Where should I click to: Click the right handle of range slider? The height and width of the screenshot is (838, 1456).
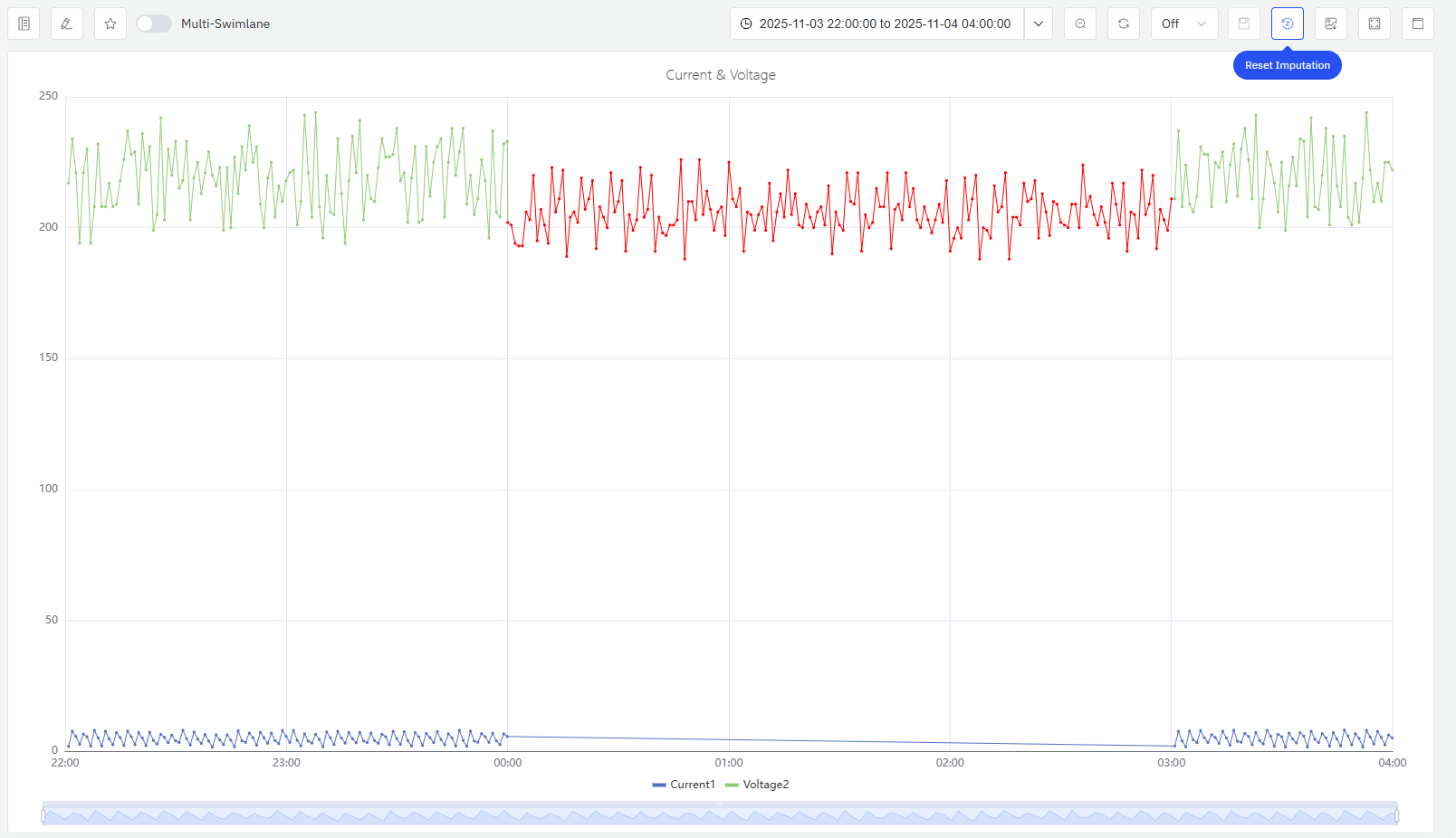1396,815
